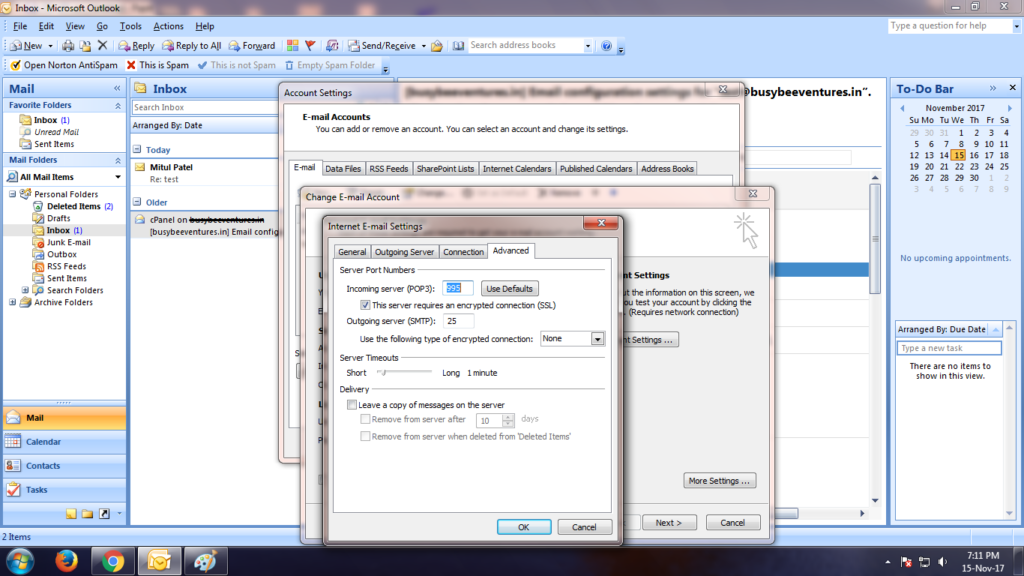The image size is (1024, 576).
Task: Confirm Internet E-mail Settings with OK
Action: point(524,527)
